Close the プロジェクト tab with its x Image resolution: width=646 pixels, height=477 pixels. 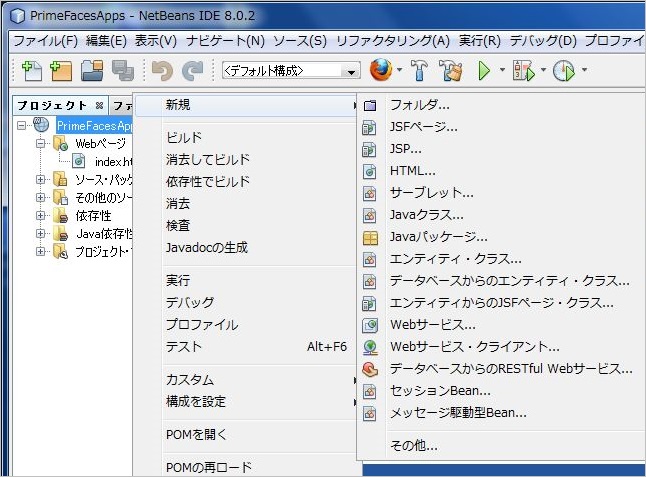click(x=99, y=106)
